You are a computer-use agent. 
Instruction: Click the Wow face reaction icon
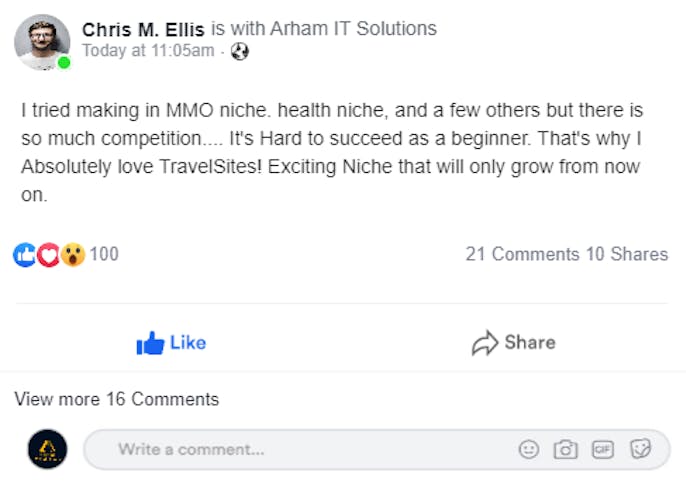click(72, 255)
